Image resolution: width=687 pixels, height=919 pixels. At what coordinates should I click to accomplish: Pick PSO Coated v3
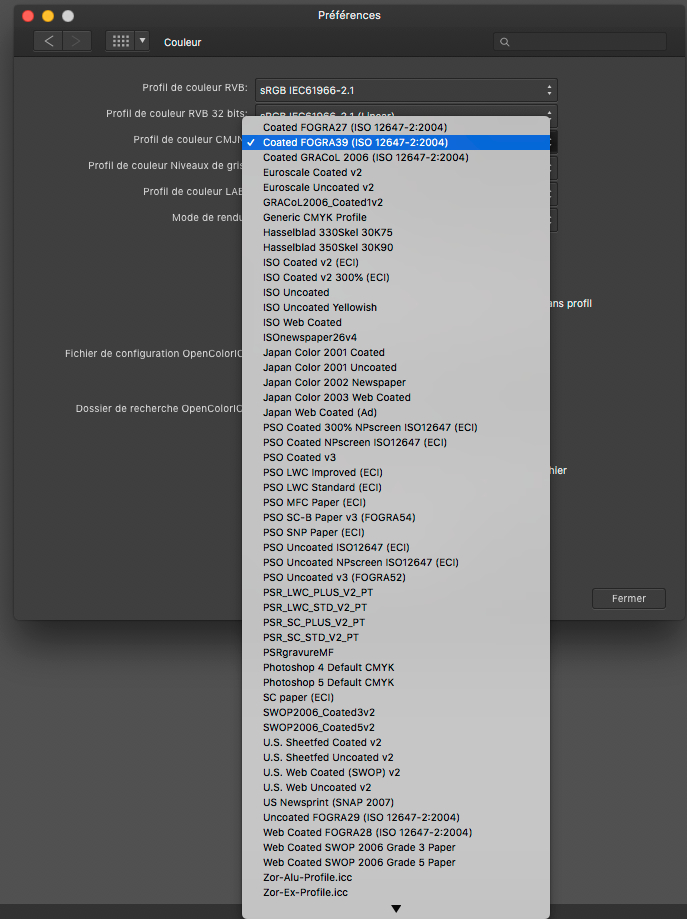[396, 458]
